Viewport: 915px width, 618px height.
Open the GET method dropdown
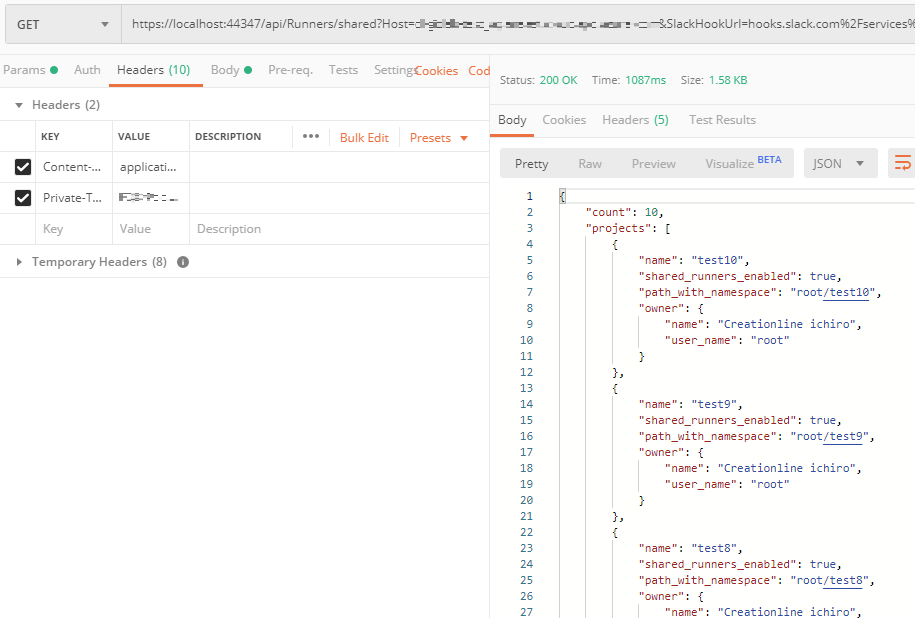63,25
